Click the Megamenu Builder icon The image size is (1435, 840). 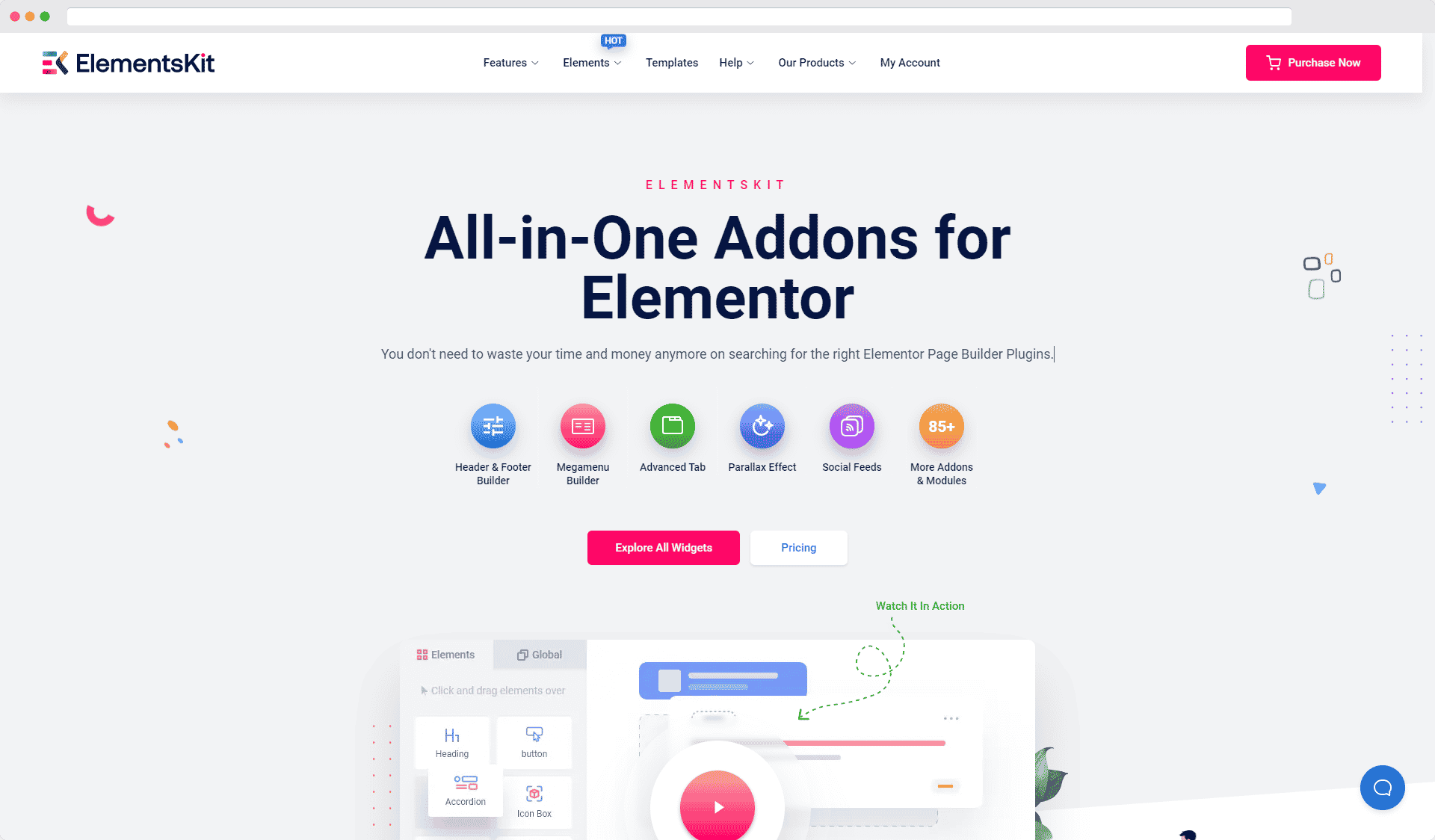click(583, 425)
